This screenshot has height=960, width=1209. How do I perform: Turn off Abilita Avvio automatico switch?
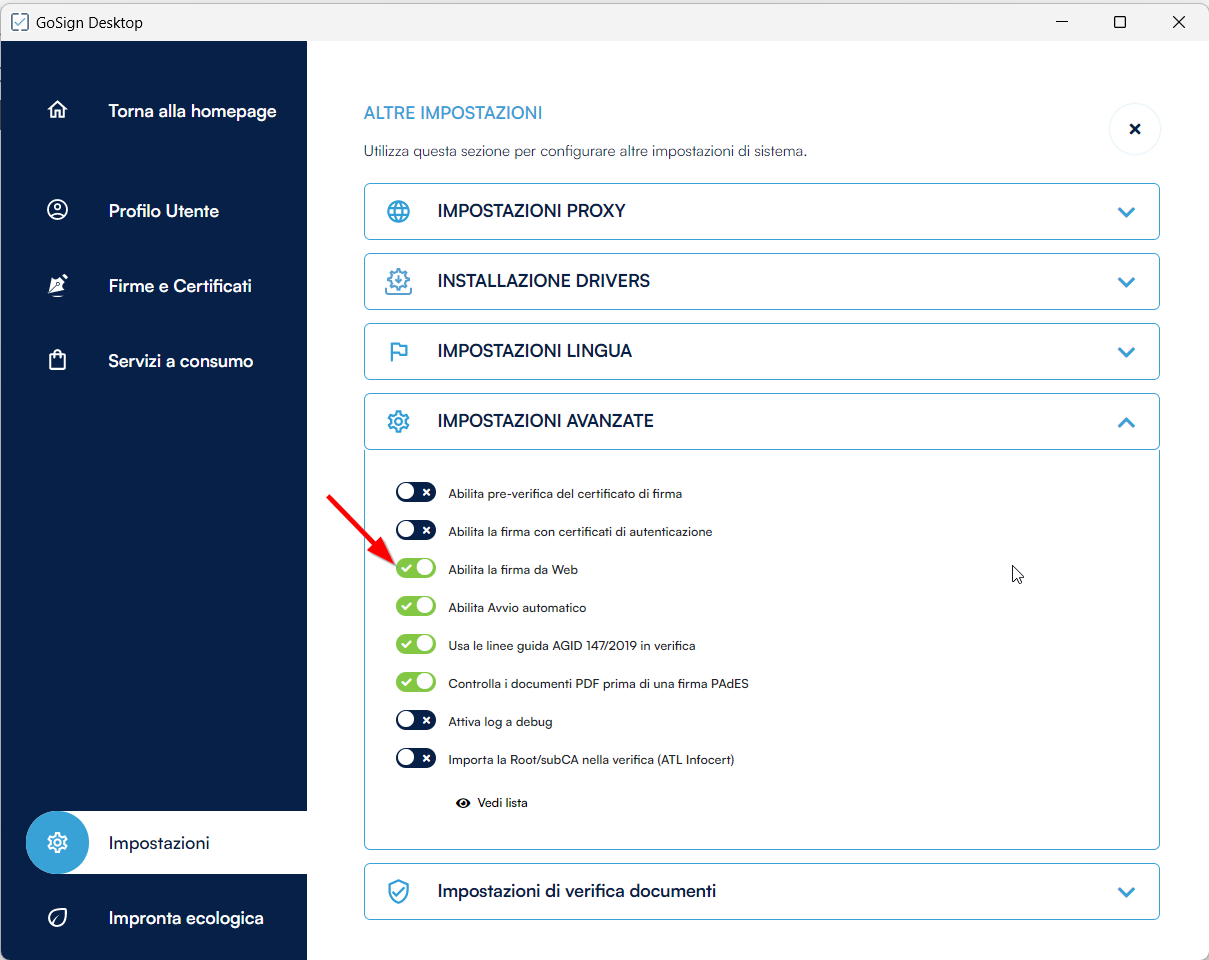pyautogui.click(x=416, y=607)
